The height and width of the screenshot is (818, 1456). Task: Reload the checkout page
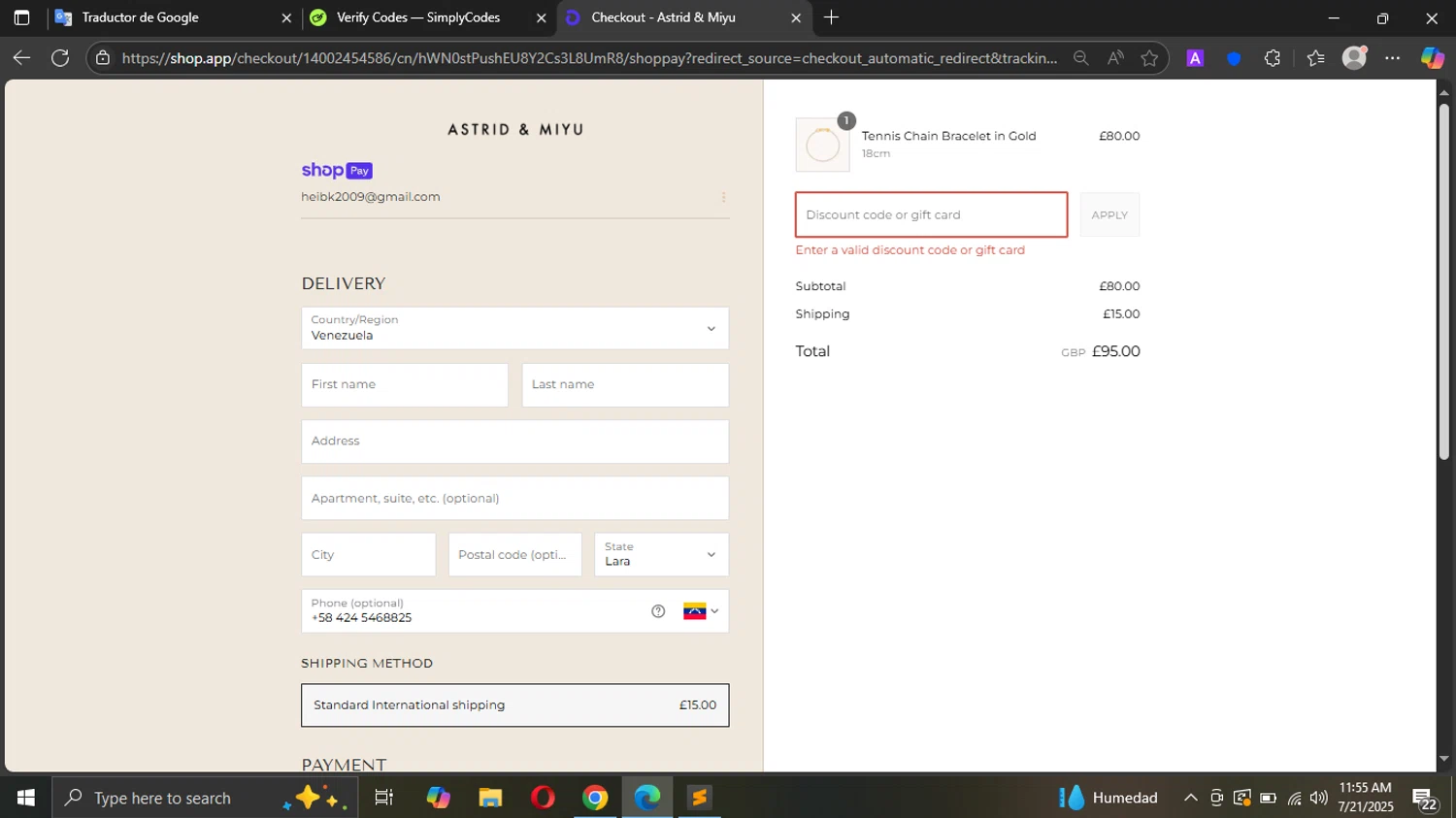[x=60, y=58]
